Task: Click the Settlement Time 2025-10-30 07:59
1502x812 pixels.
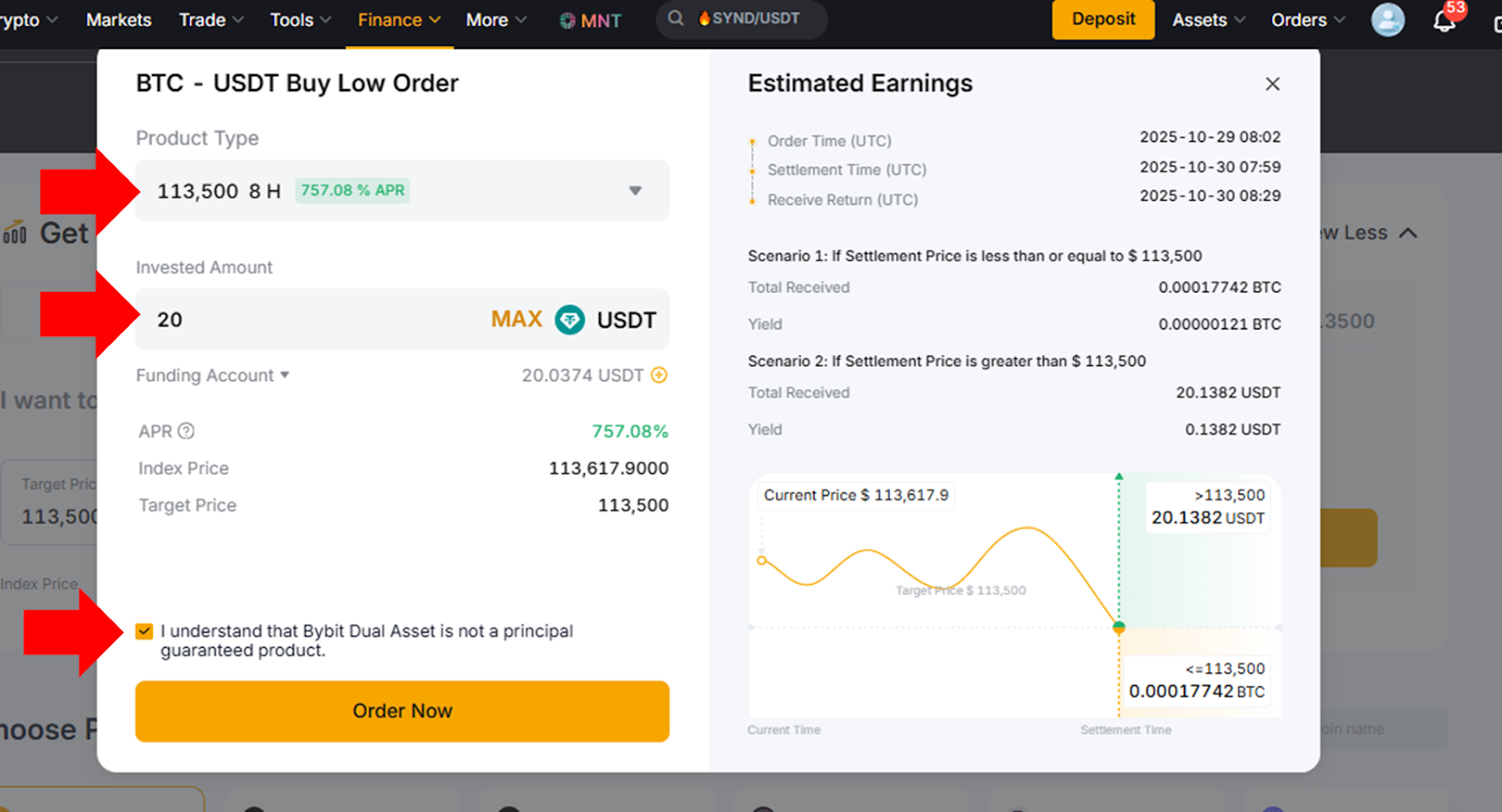Action: (x=1210, y=167)
